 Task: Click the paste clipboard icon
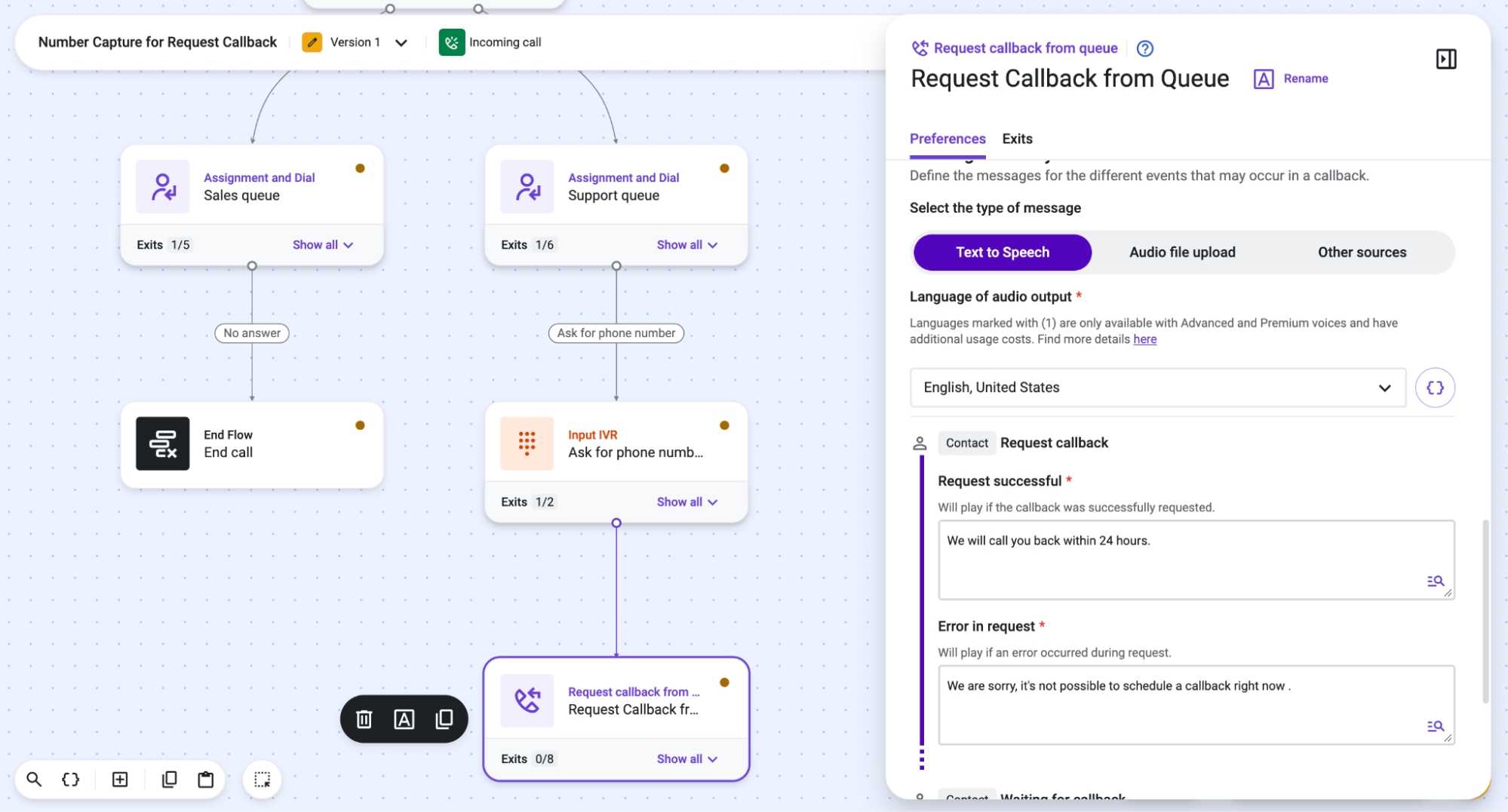[205, 780]
